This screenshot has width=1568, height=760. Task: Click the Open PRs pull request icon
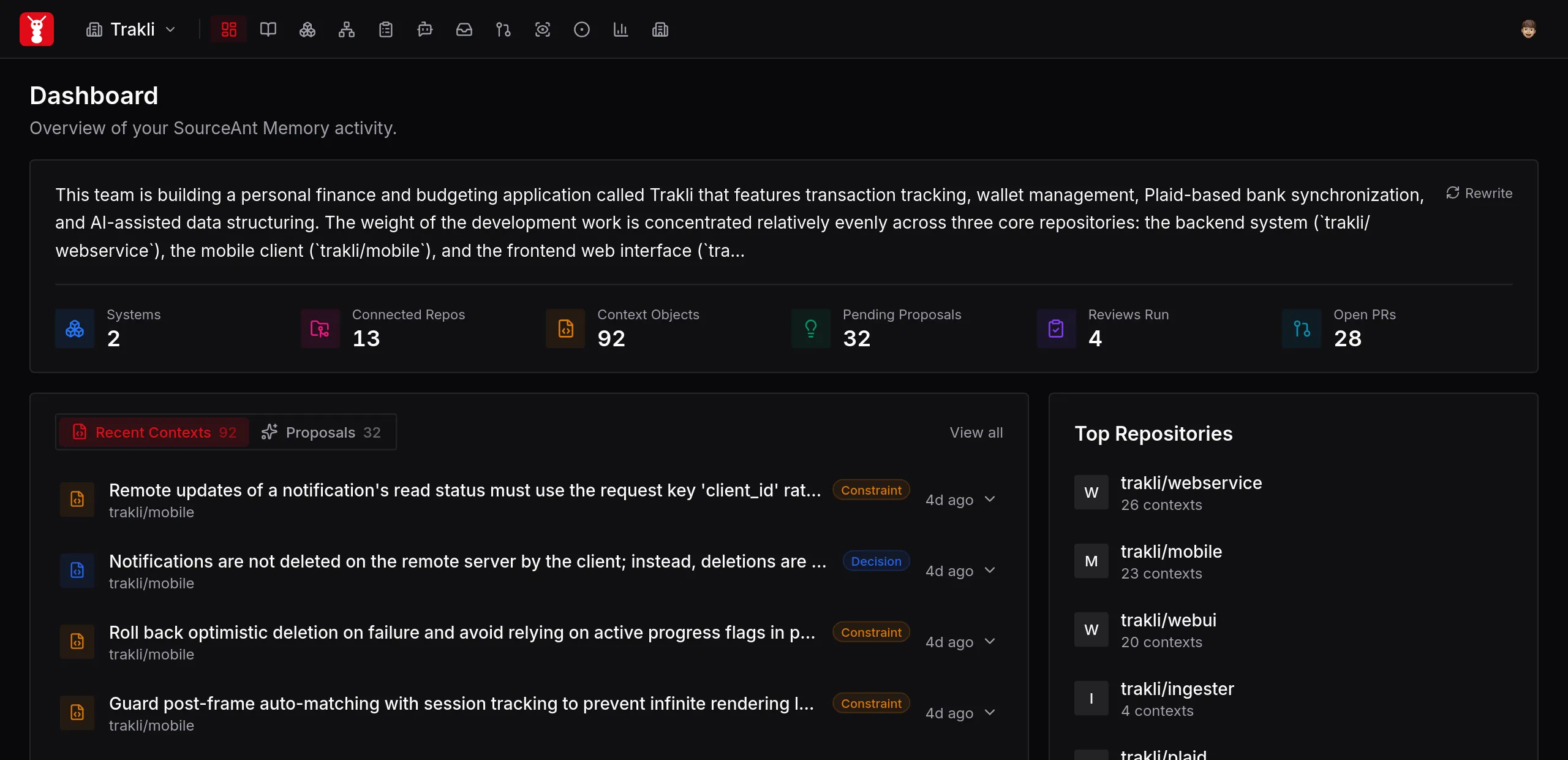click(x=1302, y=329)
